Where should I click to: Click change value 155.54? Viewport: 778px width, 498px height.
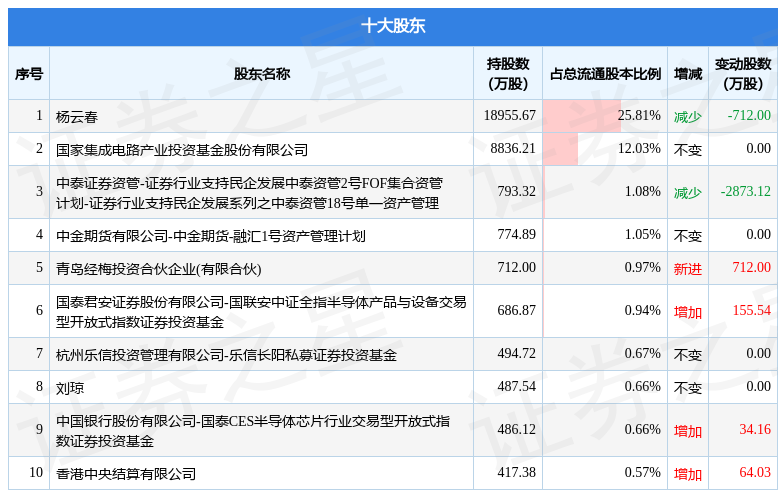752,311
